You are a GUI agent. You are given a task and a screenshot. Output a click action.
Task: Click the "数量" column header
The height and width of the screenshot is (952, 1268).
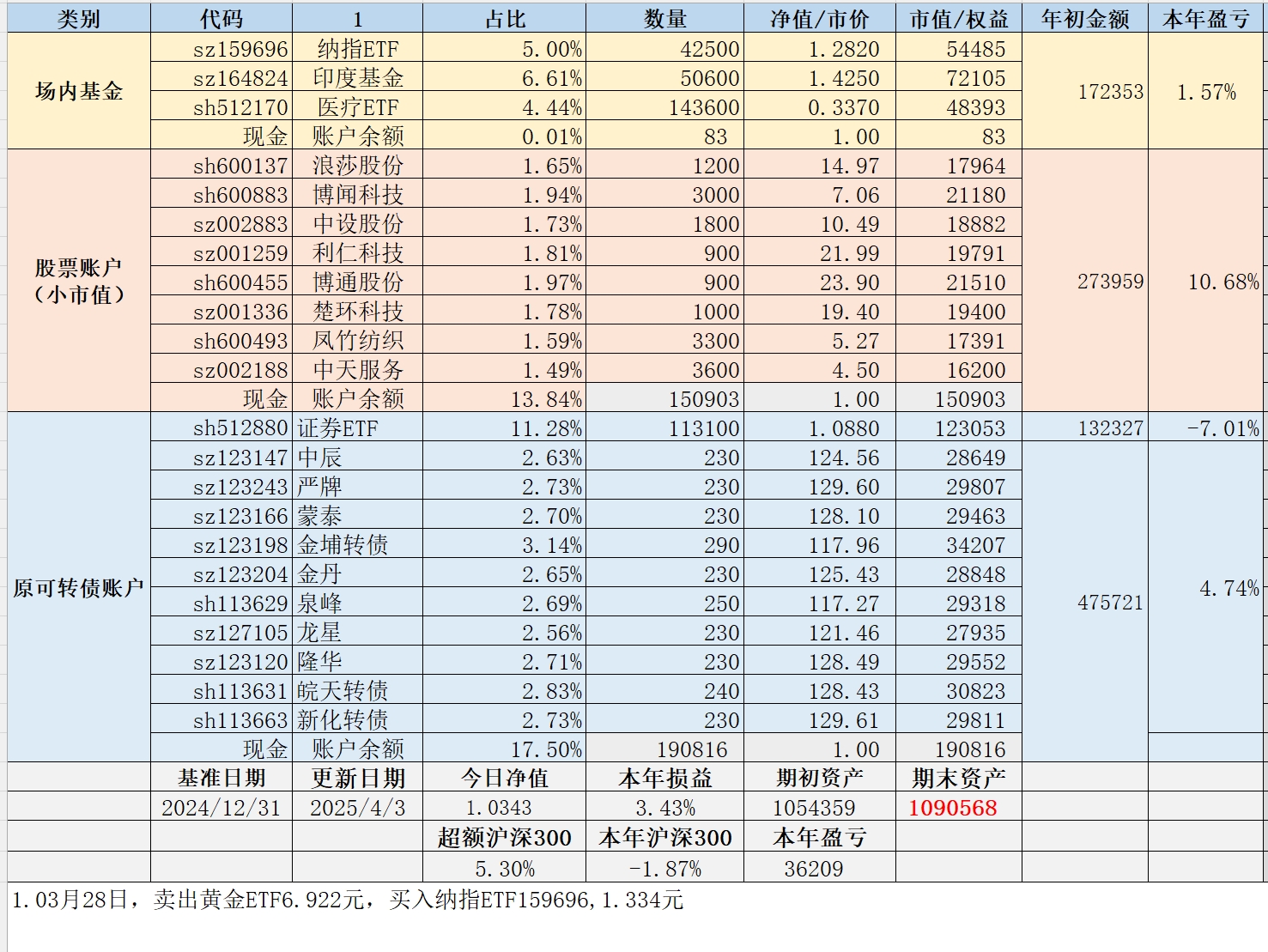[665, 19]
